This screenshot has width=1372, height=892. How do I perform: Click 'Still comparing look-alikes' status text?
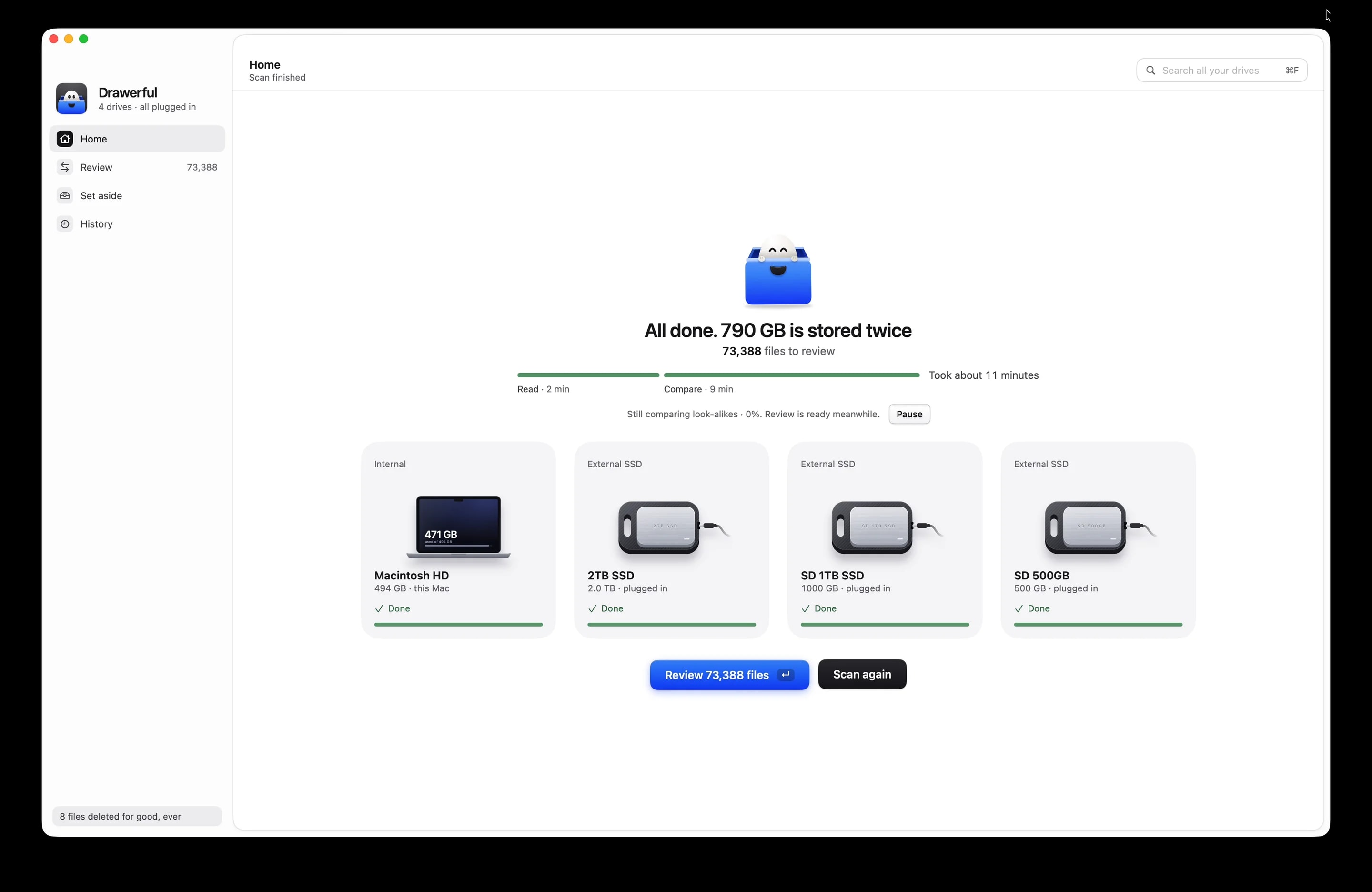click(753, 414)
